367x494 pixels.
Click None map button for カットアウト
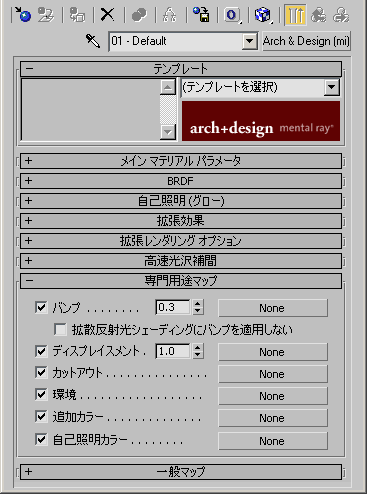tap(273, 374)
